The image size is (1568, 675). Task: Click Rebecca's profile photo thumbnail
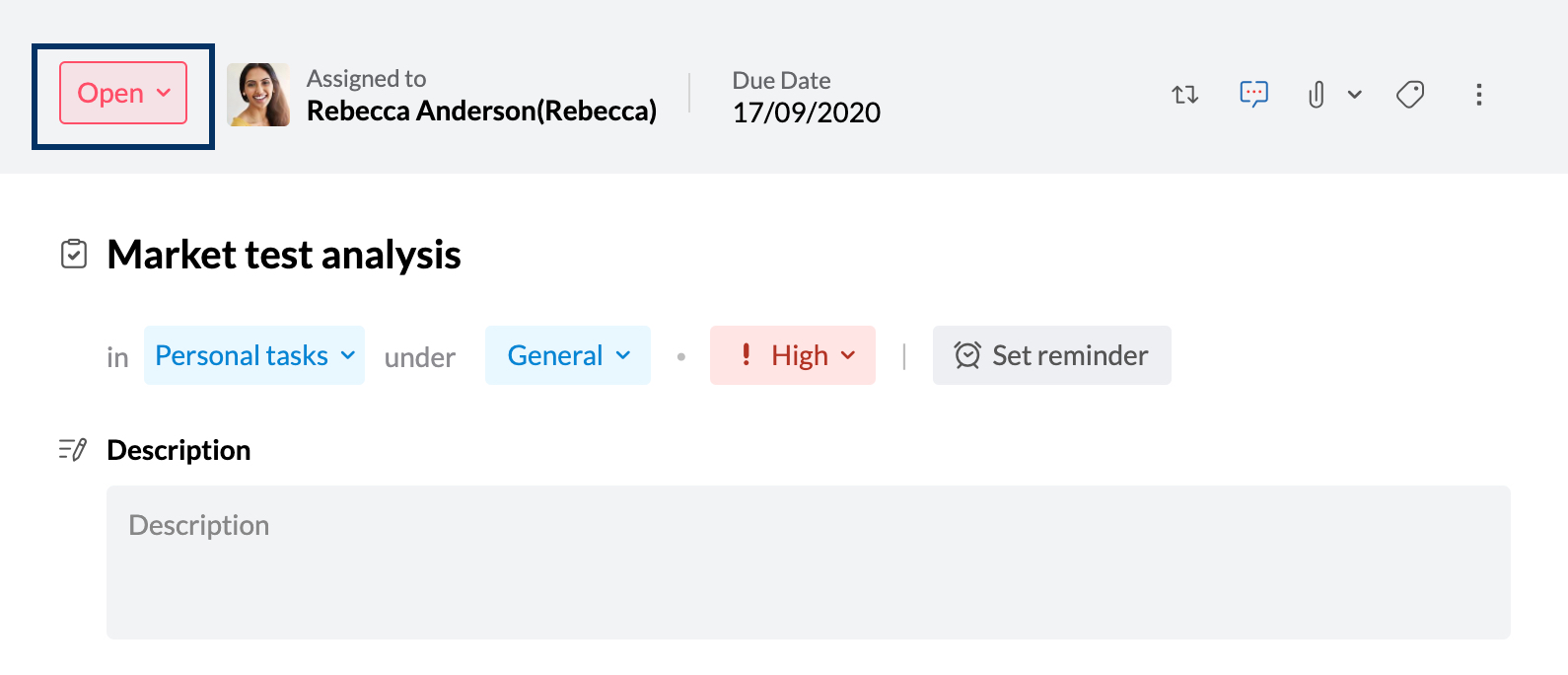click(258, 95)
